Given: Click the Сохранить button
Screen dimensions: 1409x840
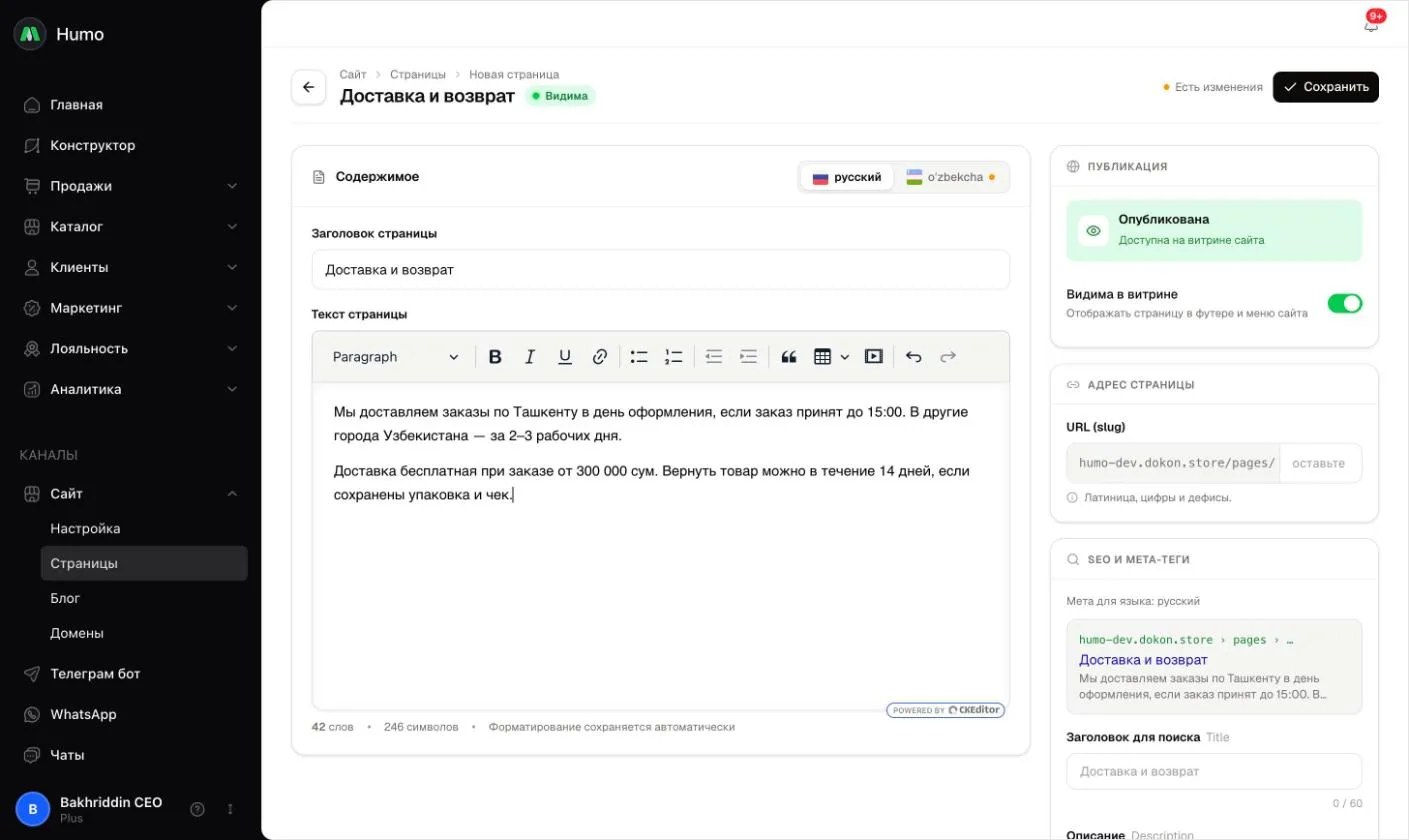Looking at the screenshot, I should pyautogui.click(x=1325, y=87).
